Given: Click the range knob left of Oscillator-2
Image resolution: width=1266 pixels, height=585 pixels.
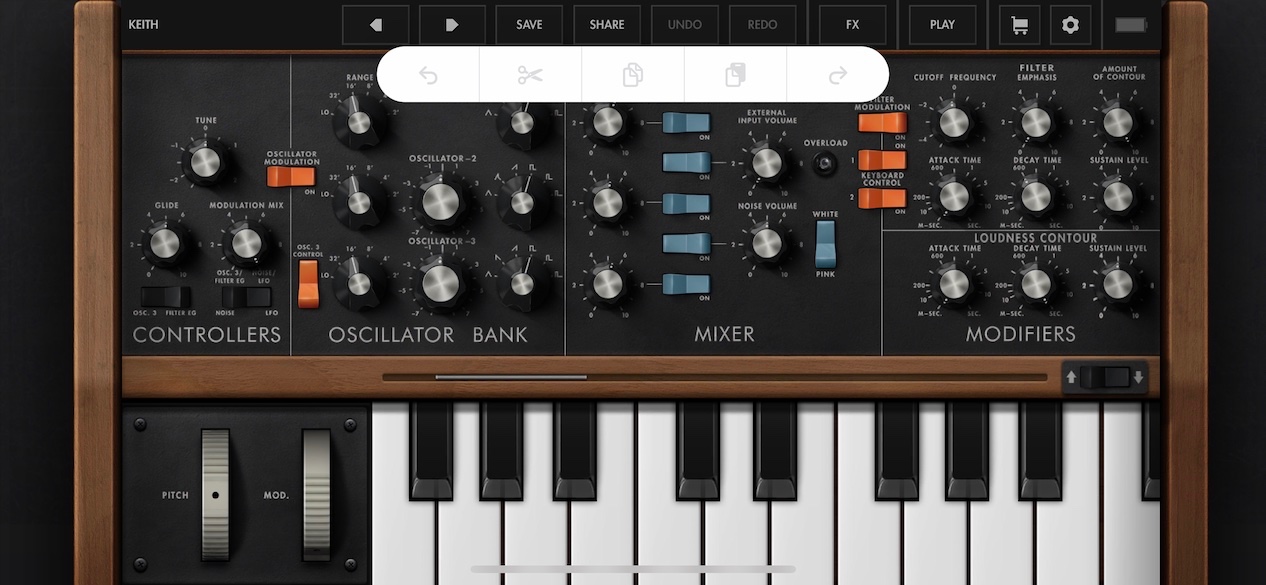Looking at the screenshot, I should pyautogui.click(x=358, y=202).
